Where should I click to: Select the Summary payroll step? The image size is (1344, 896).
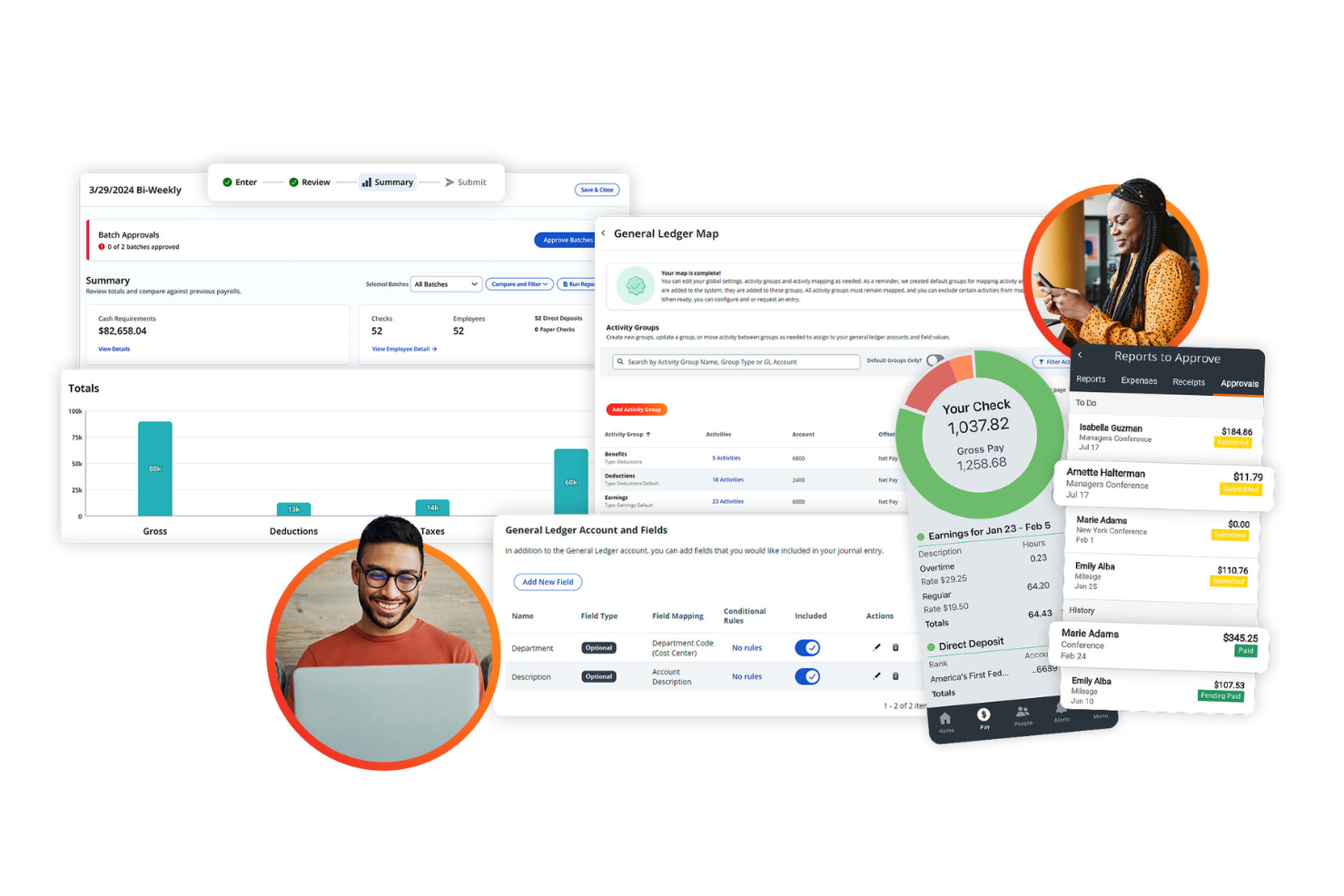388,182
